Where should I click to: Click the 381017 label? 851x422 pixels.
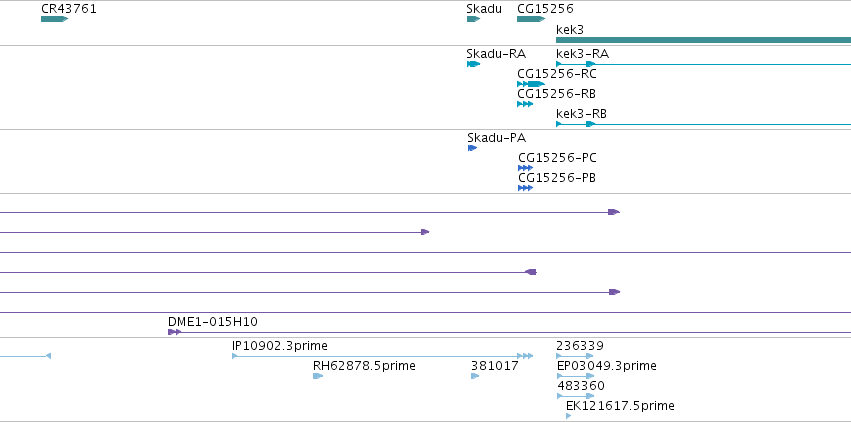(x=494, y=366)
